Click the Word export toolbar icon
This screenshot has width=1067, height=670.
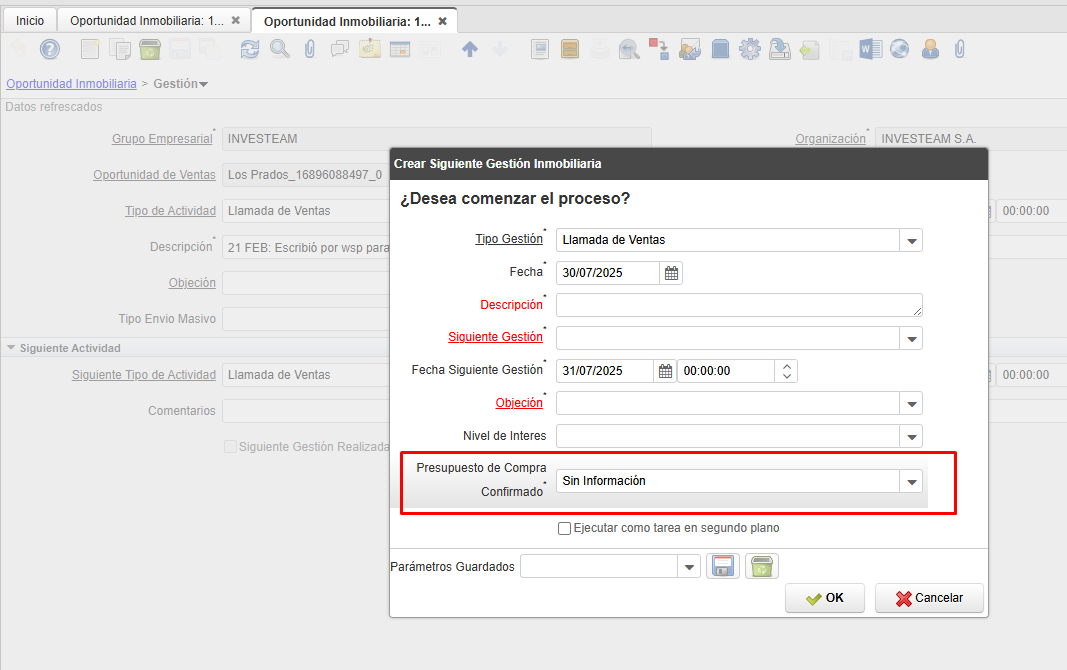point(869,49)
